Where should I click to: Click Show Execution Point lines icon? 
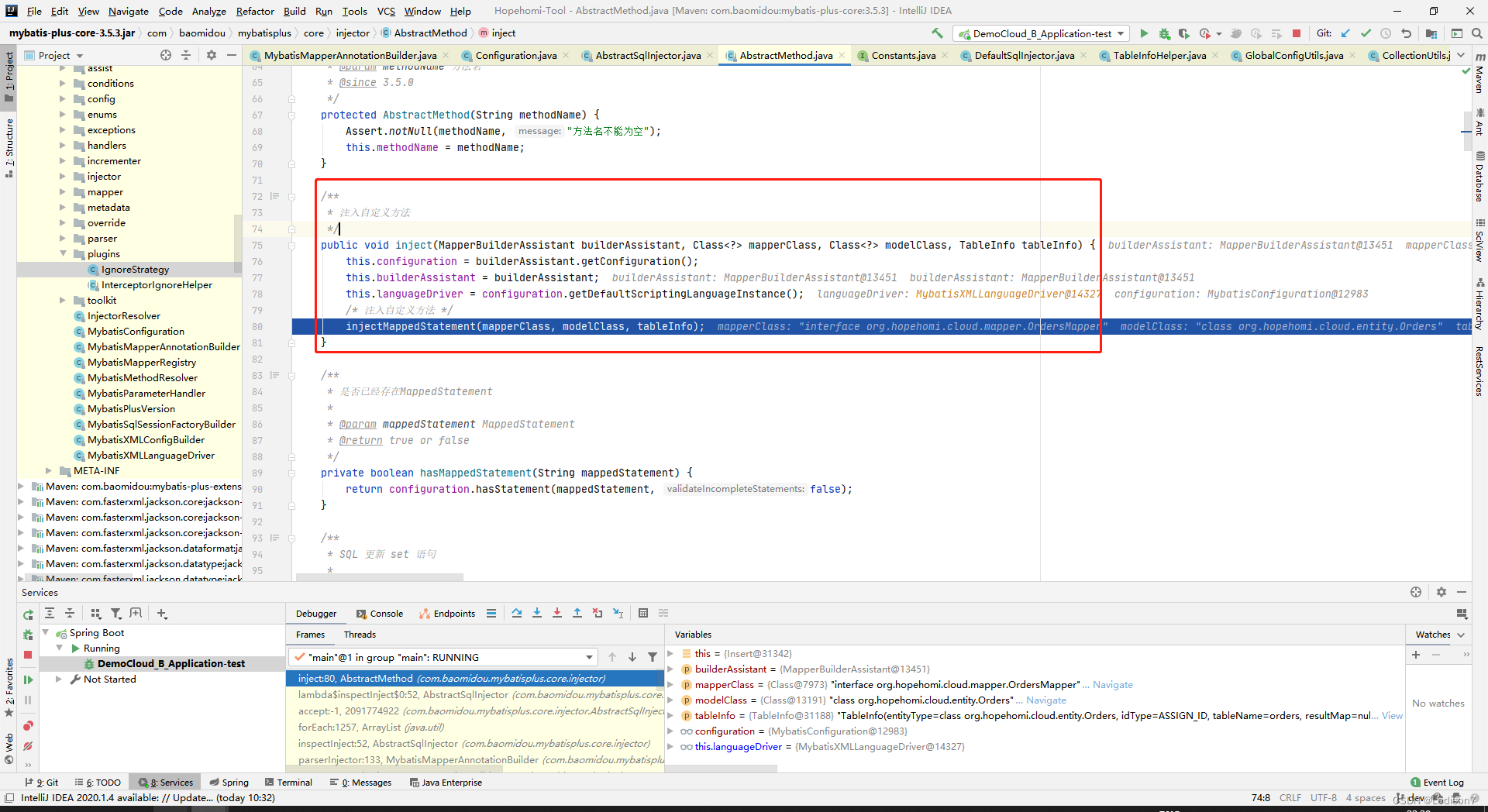coord(491,613)
